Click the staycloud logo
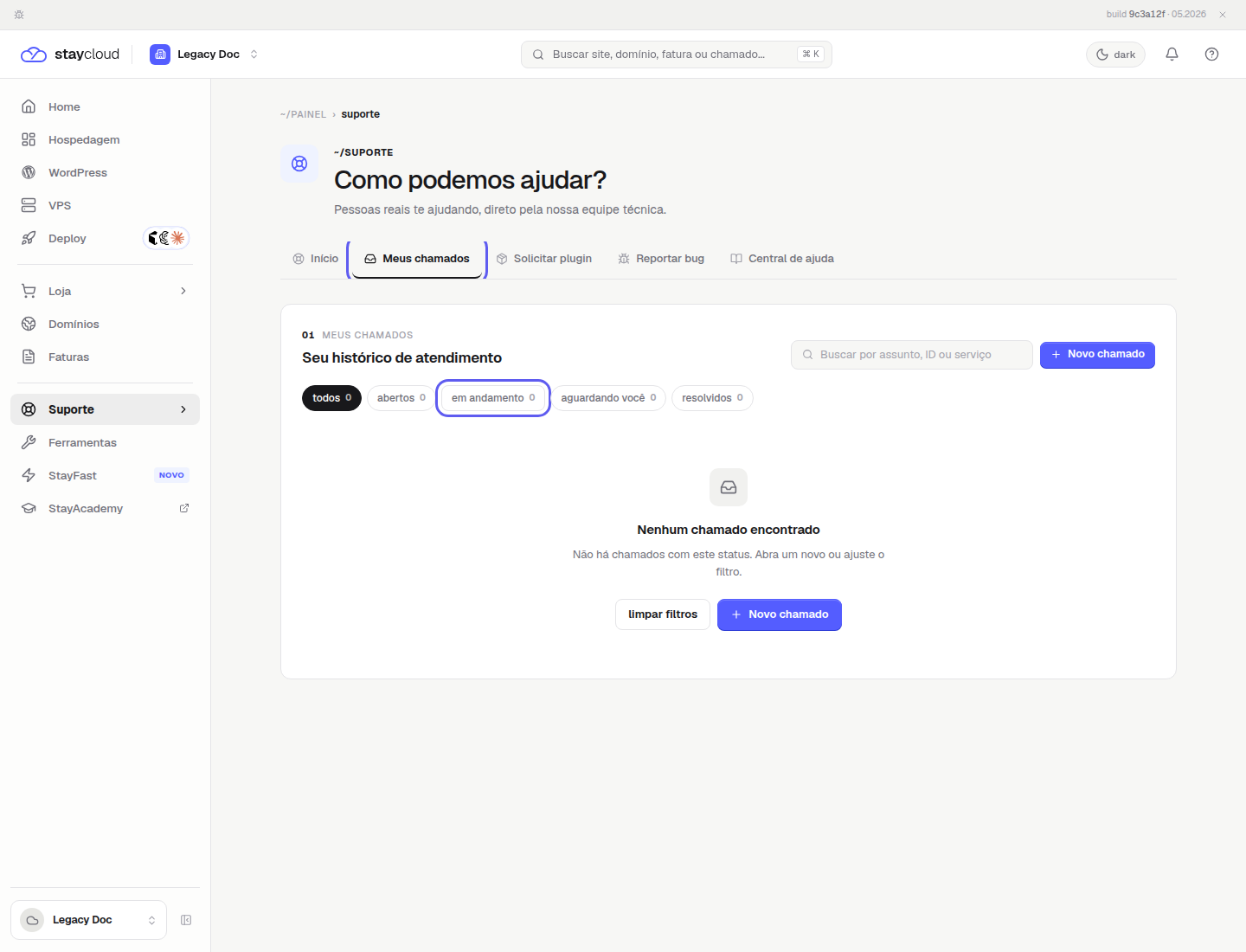The width and height of the screenshot is (1246, 952). (70, 55)
